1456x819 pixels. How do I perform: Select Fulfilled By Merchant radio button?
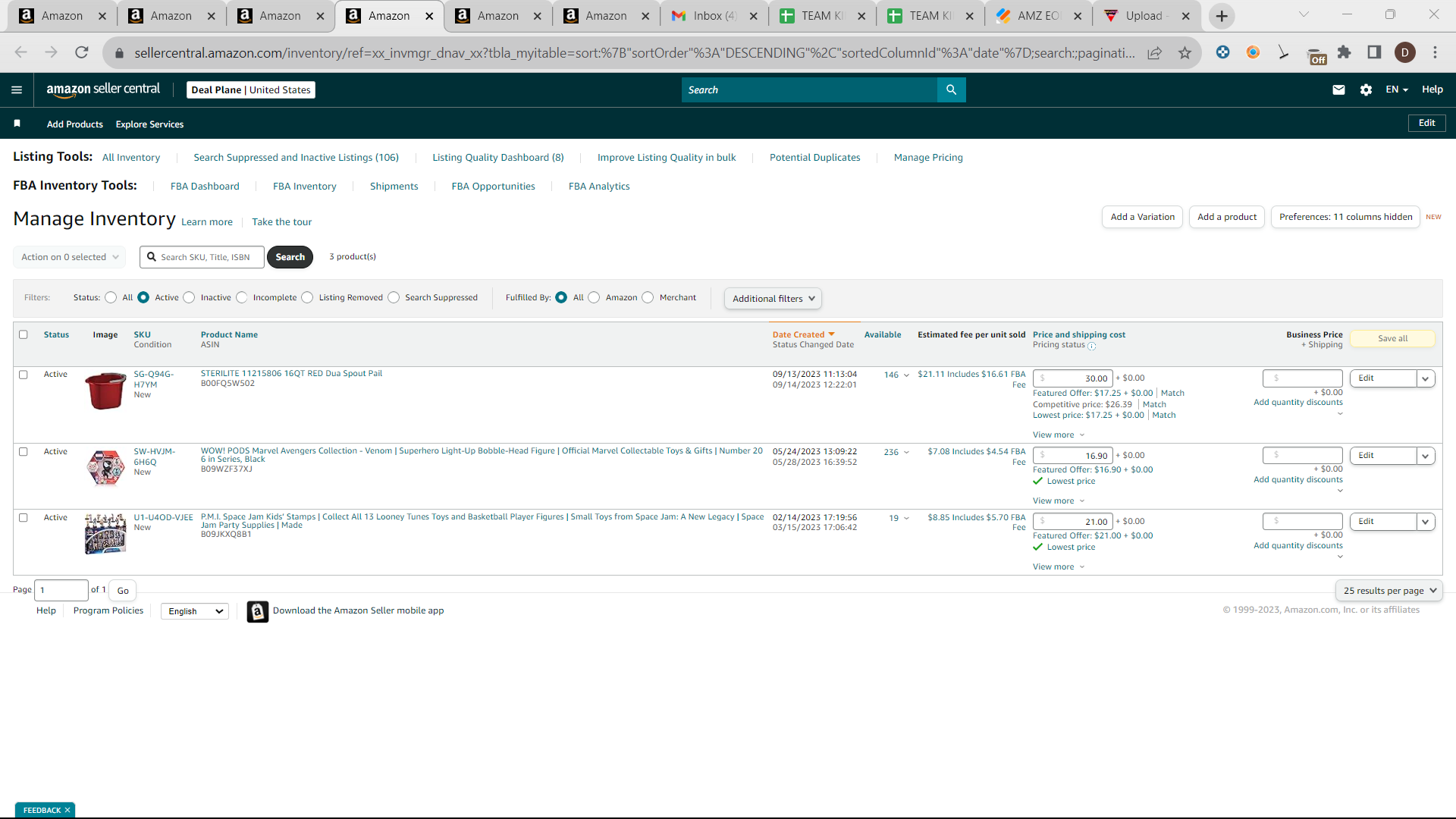[648, 297]
